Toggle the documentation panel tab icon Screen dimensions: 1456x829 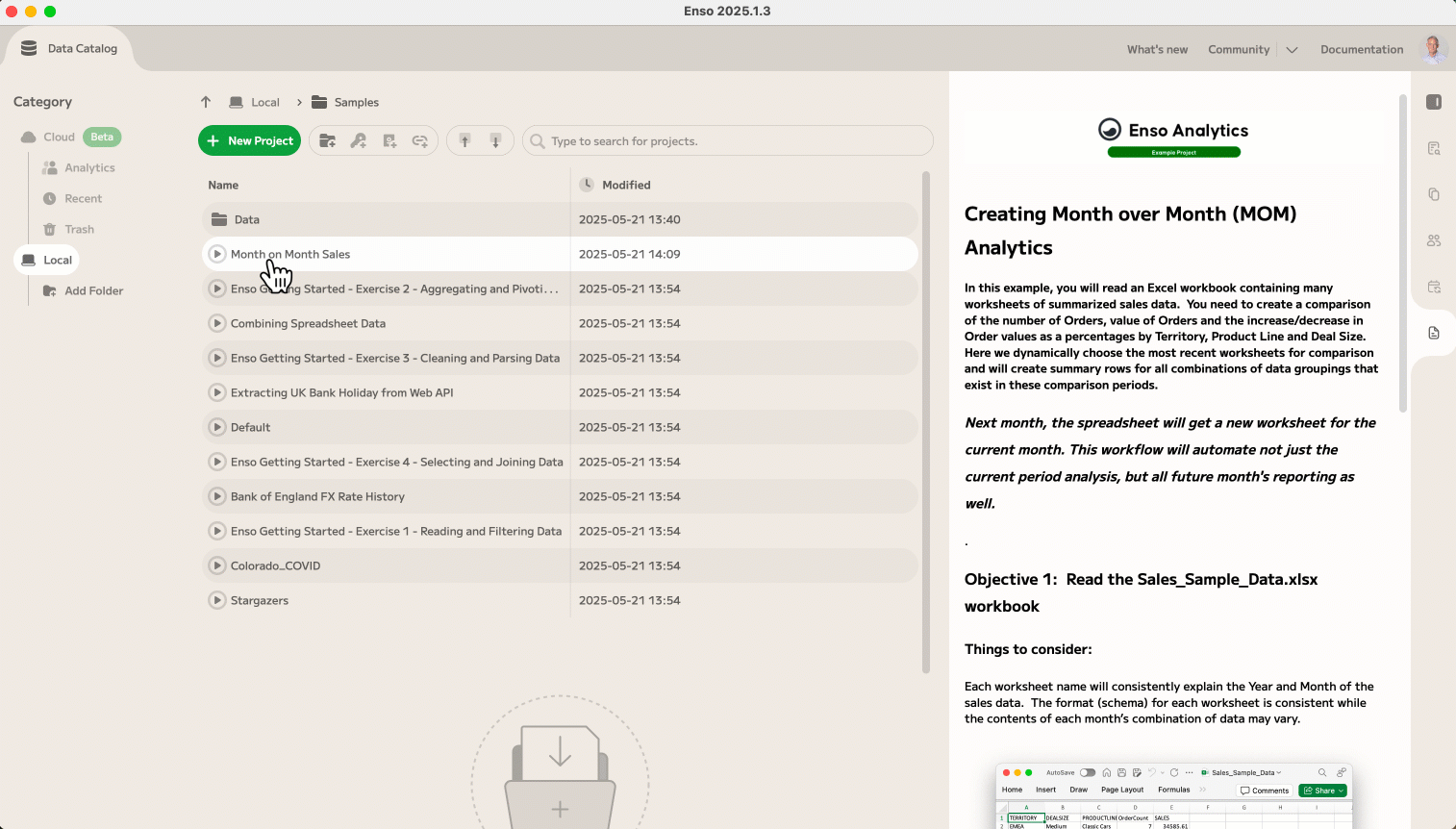point(1434,333)
